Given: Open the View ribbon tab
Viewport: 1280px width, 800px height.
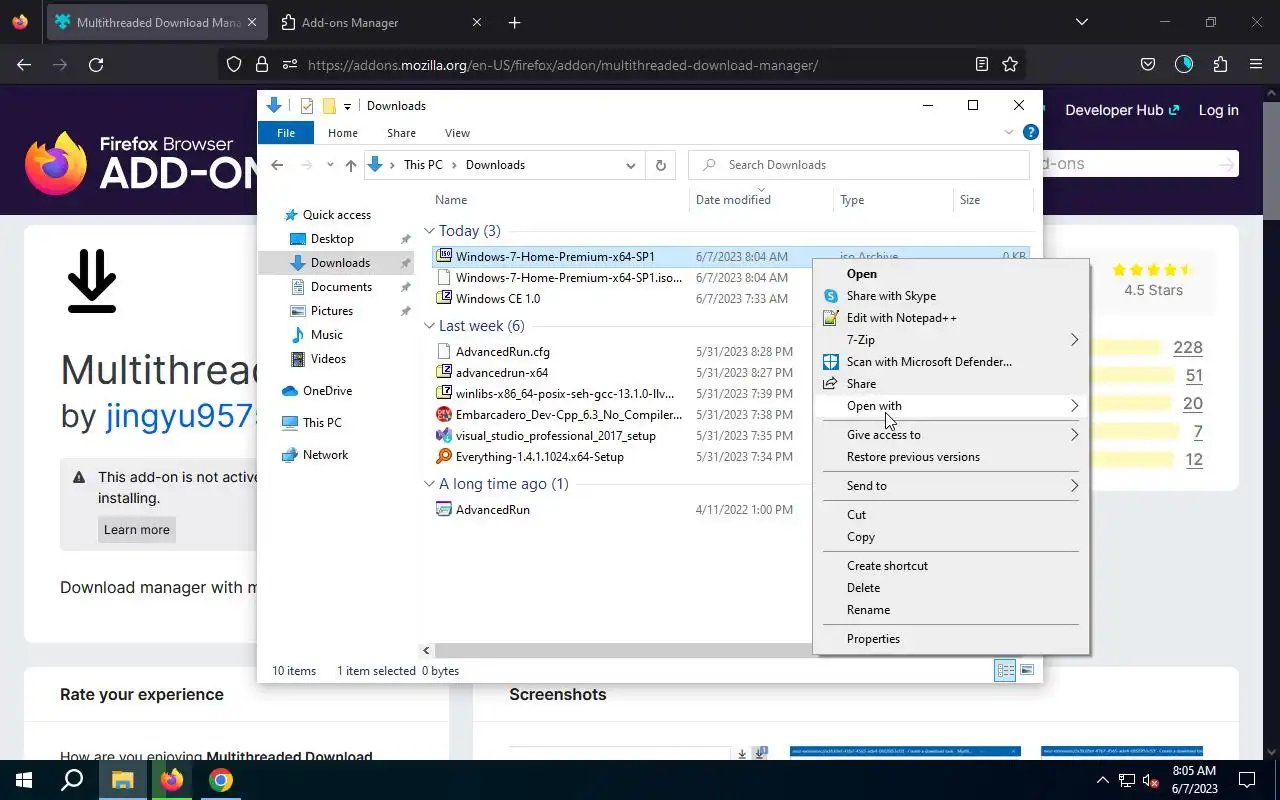Looking at the screenshot, I should click(457, 133).
